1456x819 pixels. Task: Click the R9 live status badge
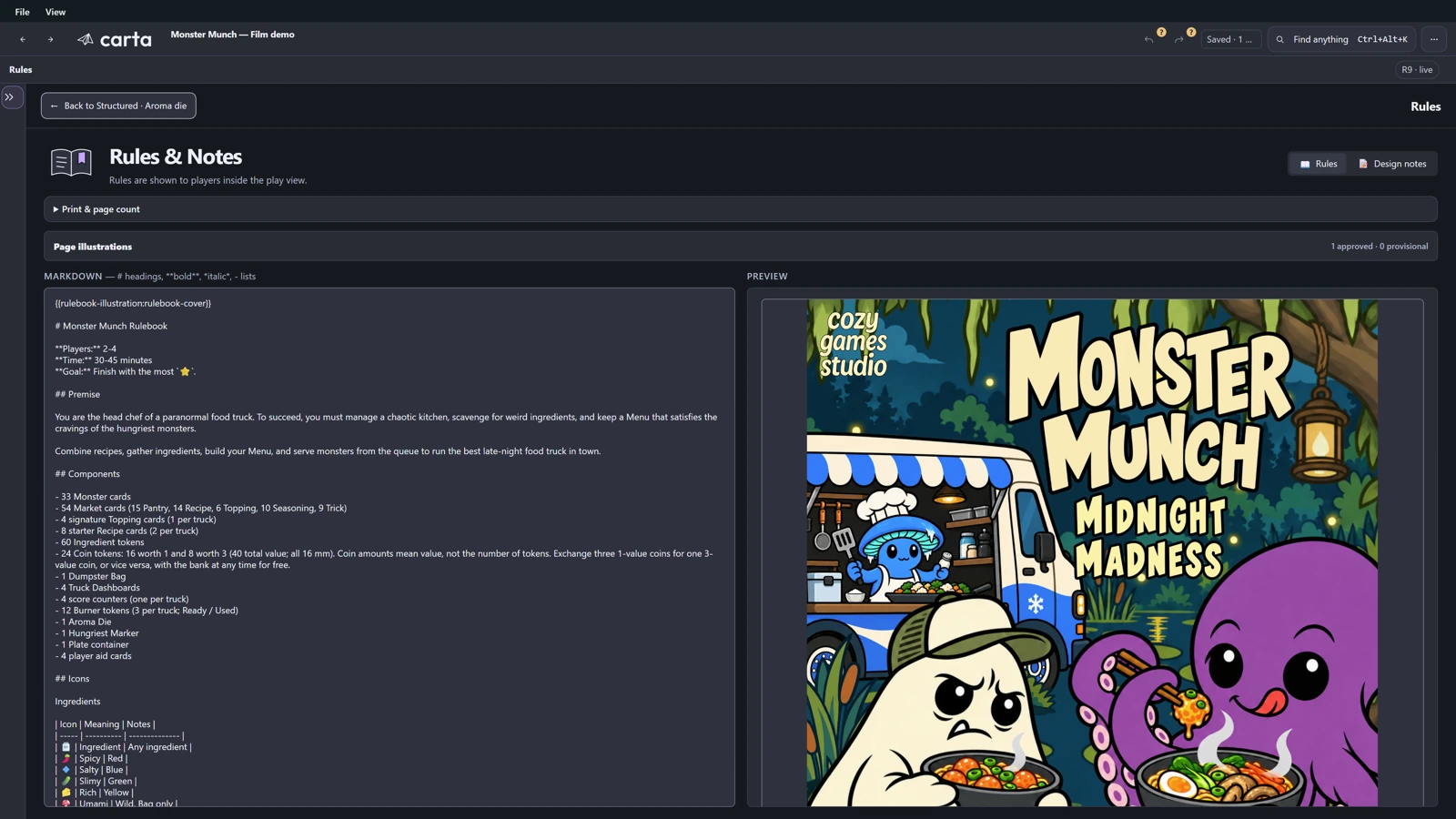pyautogui.click(x=1417, y=69)
